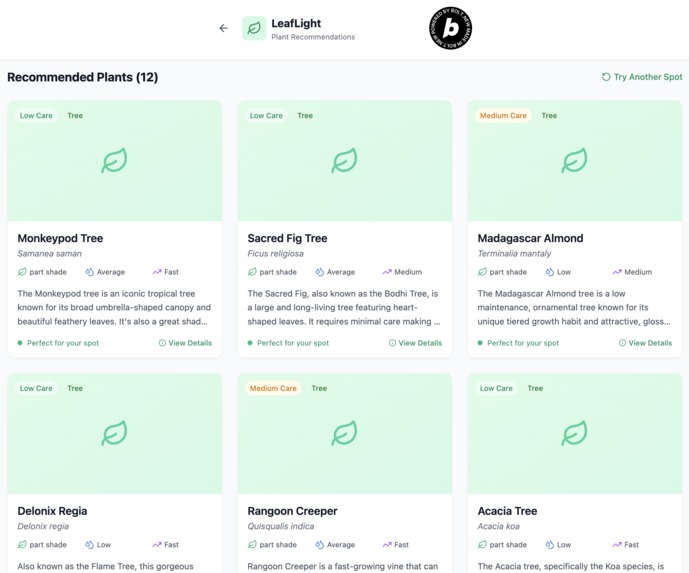Click Tree tag on Acacia Tree card
The image size is (689, 573).
coord(535,388)
